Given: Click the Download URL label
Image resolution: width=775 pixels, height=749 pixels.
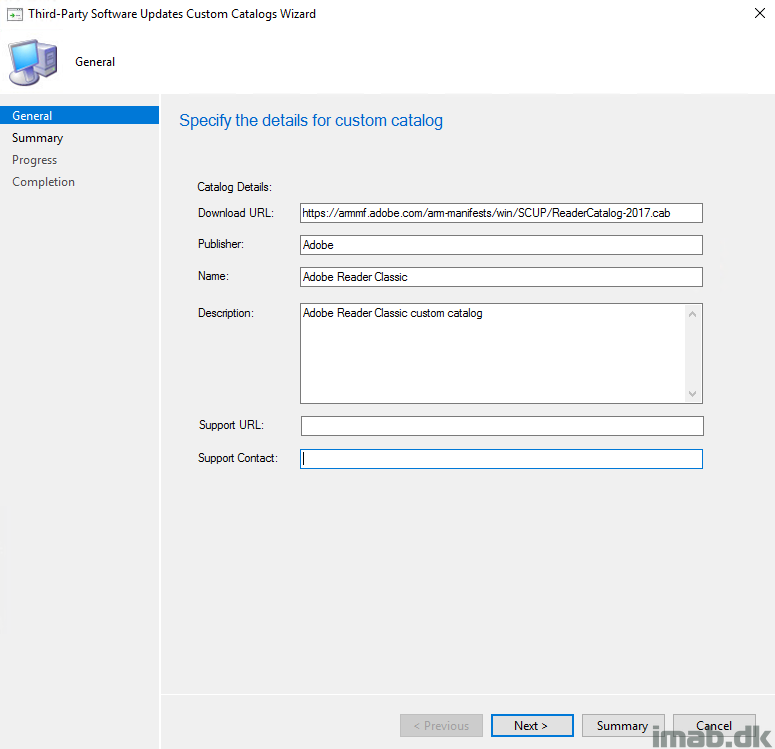Looking at the screenshot, I should 236,213.
